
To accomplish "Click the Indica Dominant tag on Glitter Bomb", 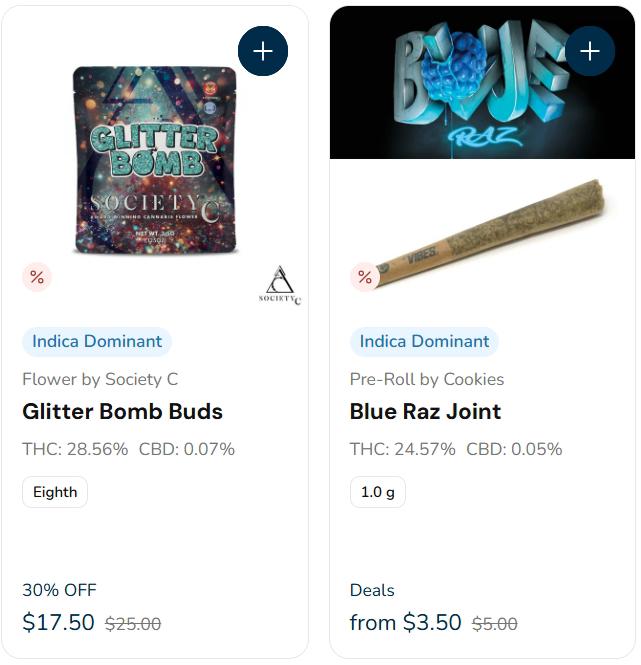I will tap(97, 341).
